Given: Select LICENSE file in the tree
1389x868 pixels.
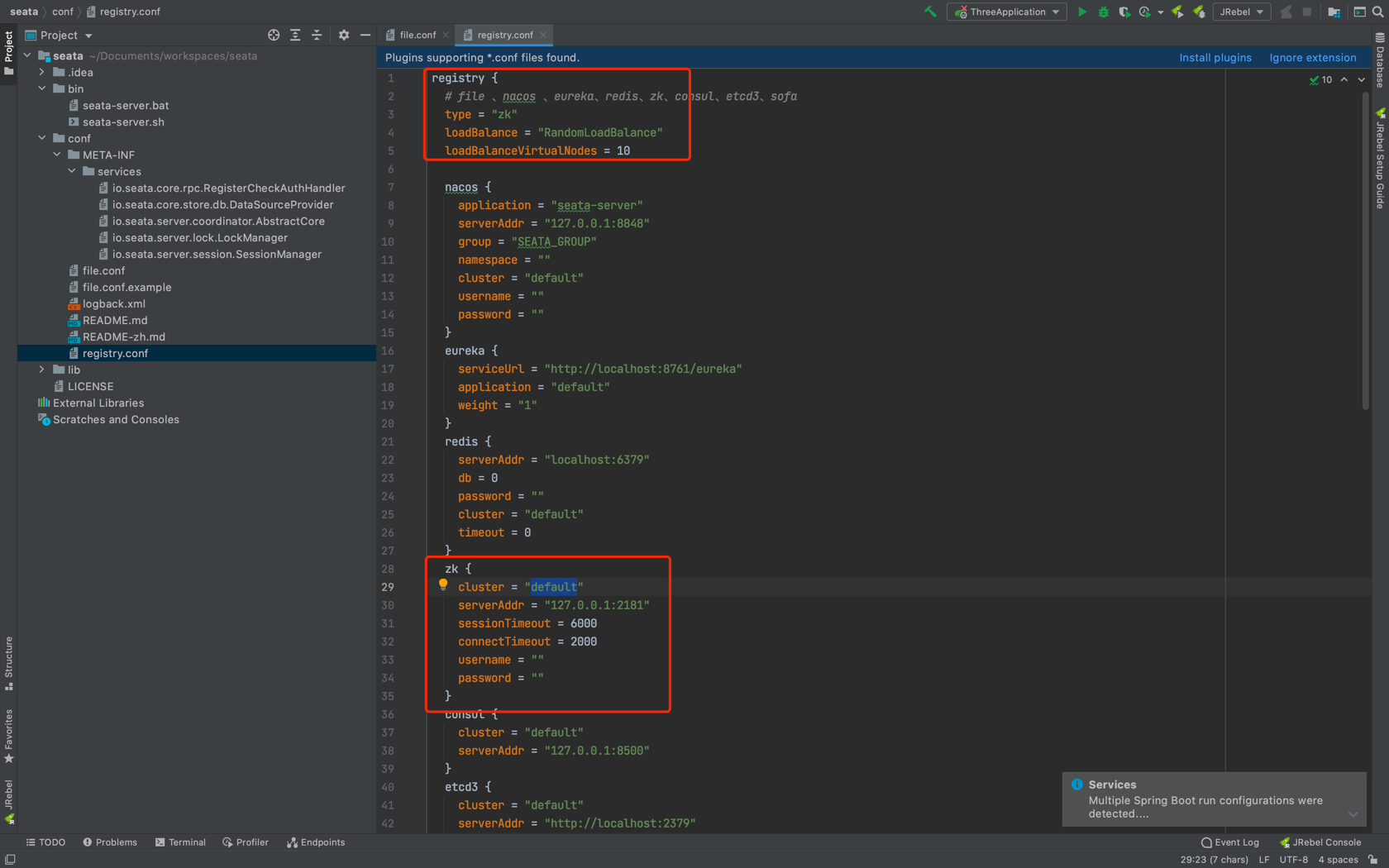Looking at the screenshot, I should [x=90, y=386].
